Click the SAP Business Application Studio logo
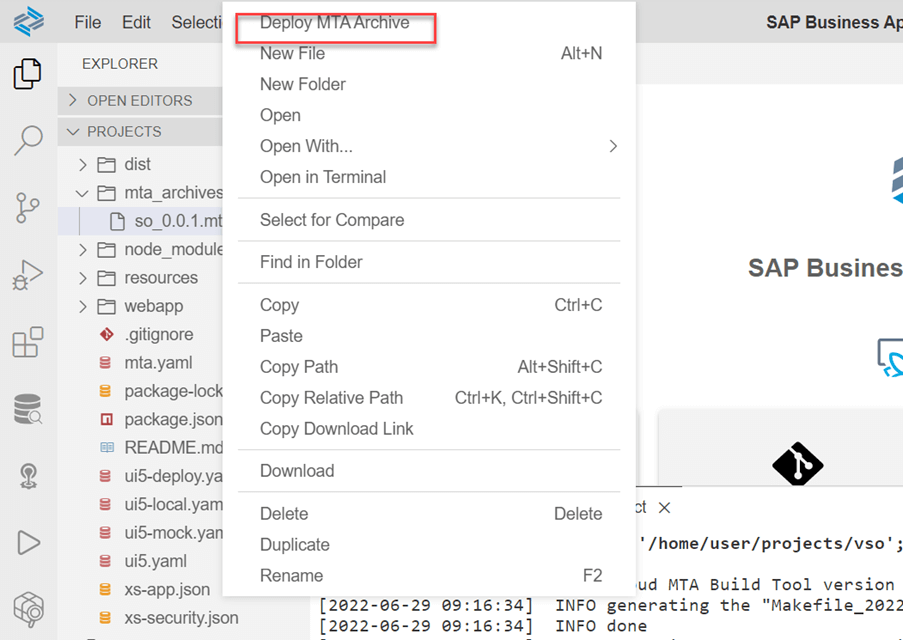 coord(29,22)
